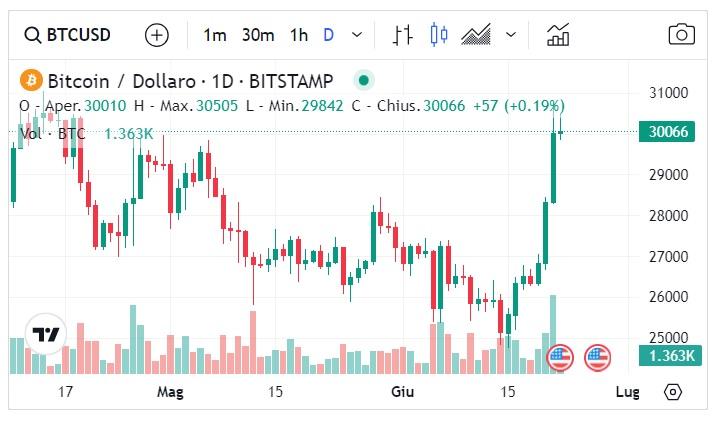This screenshot has height=426, width=718.
Task: Click the orange Bitcoin logo icon
Action: [x=30, y=80]
